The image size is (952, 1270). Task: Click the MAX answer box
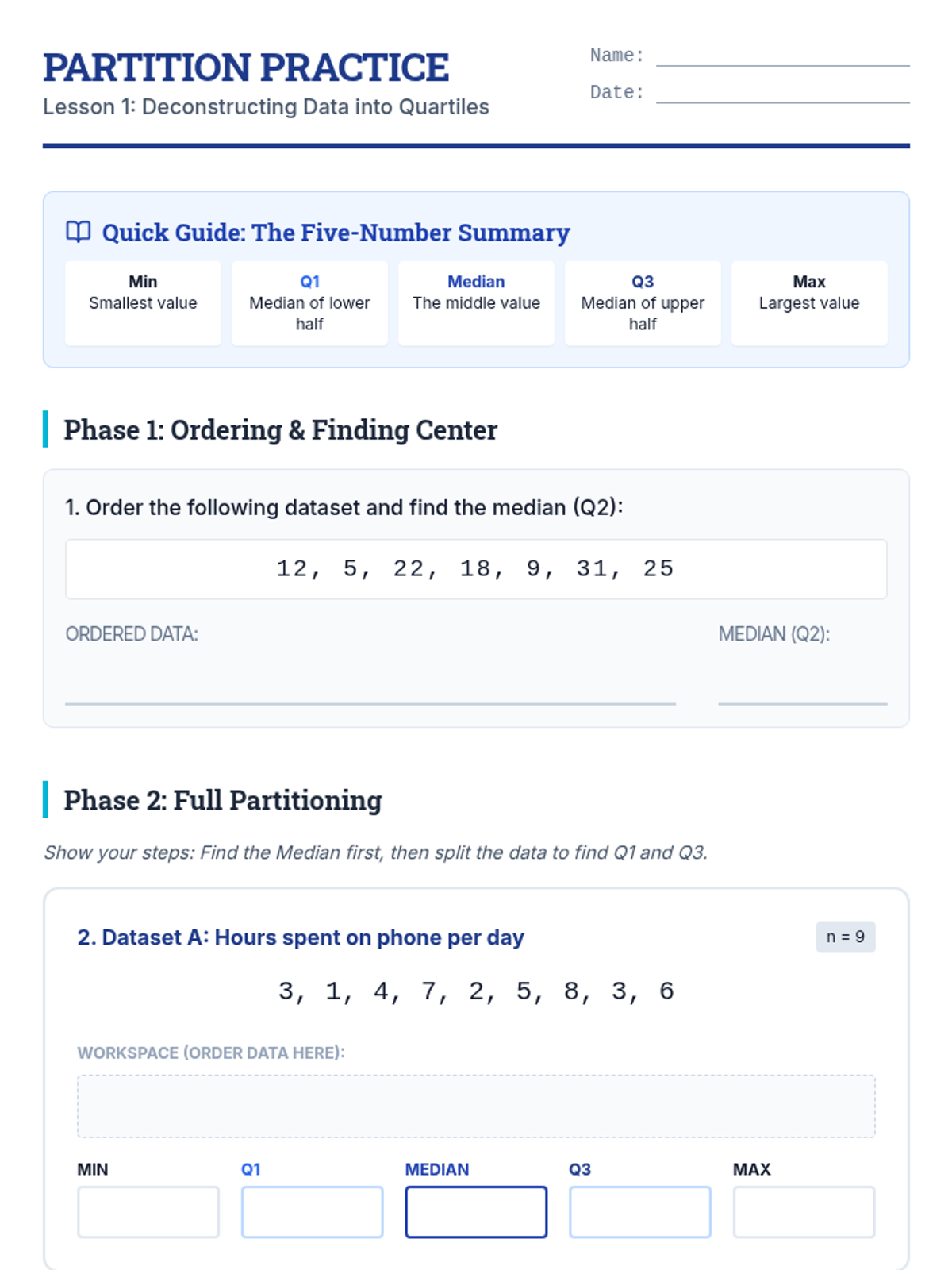(804, 1212)
